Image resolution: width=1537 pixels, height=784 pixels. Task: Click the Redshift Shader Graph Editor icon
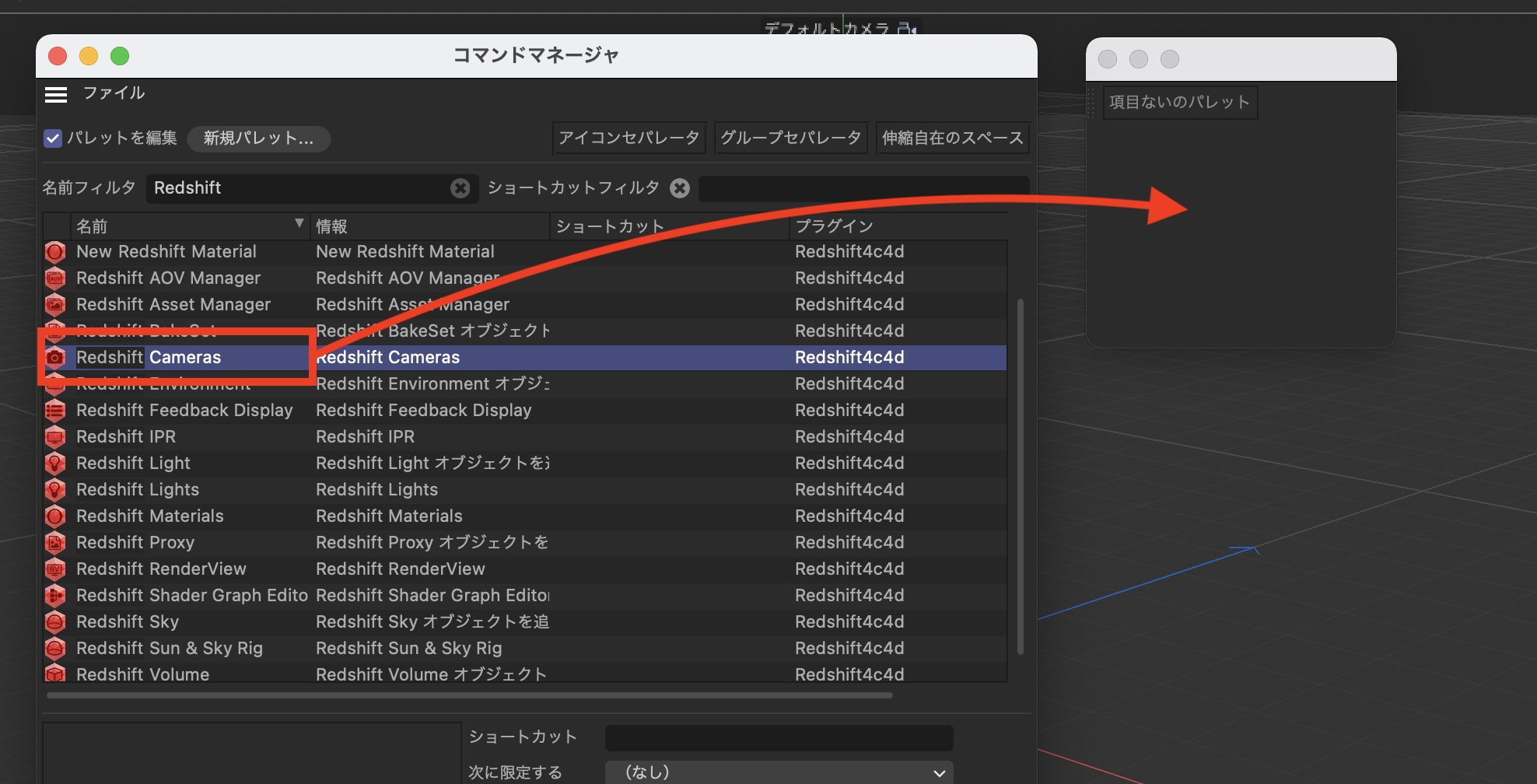55,596
